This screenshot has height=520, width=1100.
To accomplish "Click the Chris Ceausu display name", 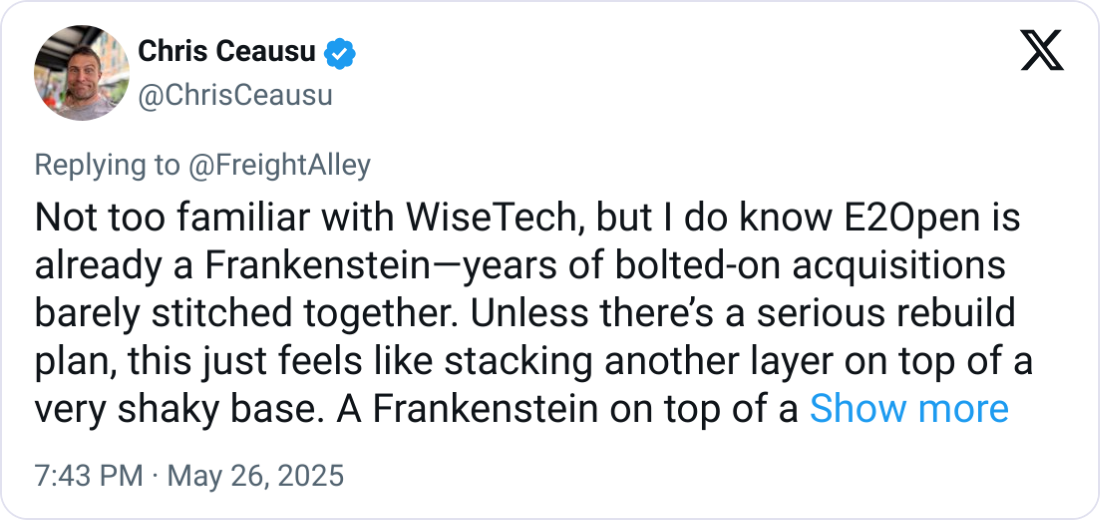I will (229, 53).
